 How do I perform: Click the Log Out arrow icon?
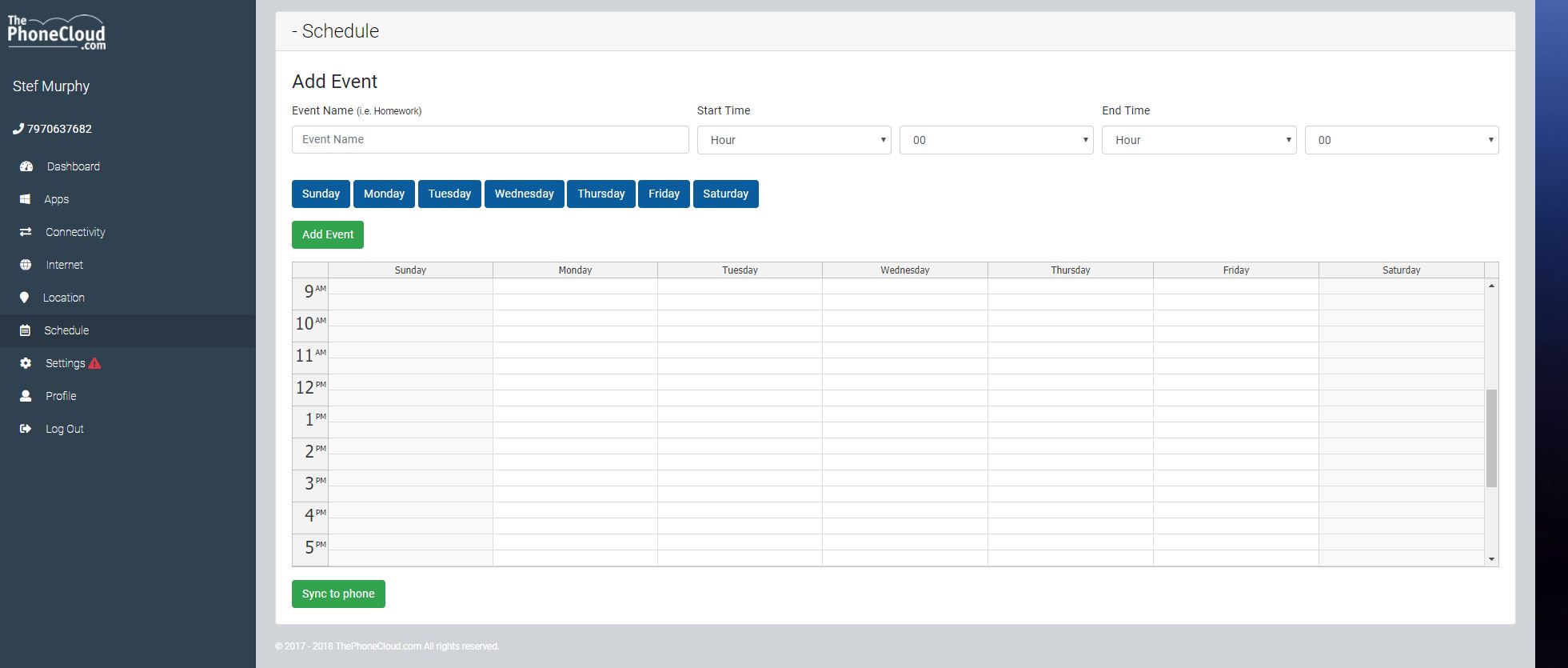click(26, 429)
